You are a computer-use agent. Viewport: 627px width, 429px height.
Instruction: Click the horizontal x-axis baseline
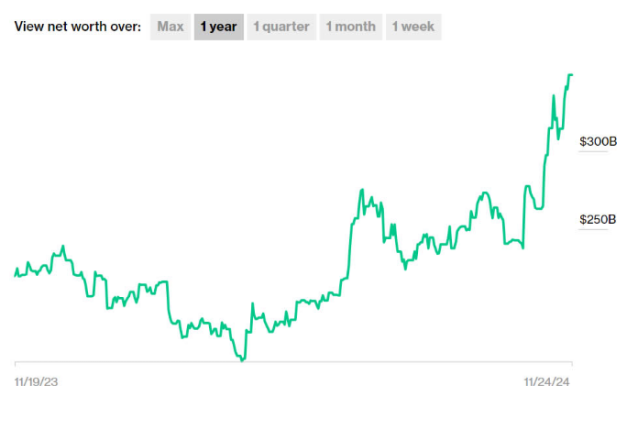[x=292, y=362]
